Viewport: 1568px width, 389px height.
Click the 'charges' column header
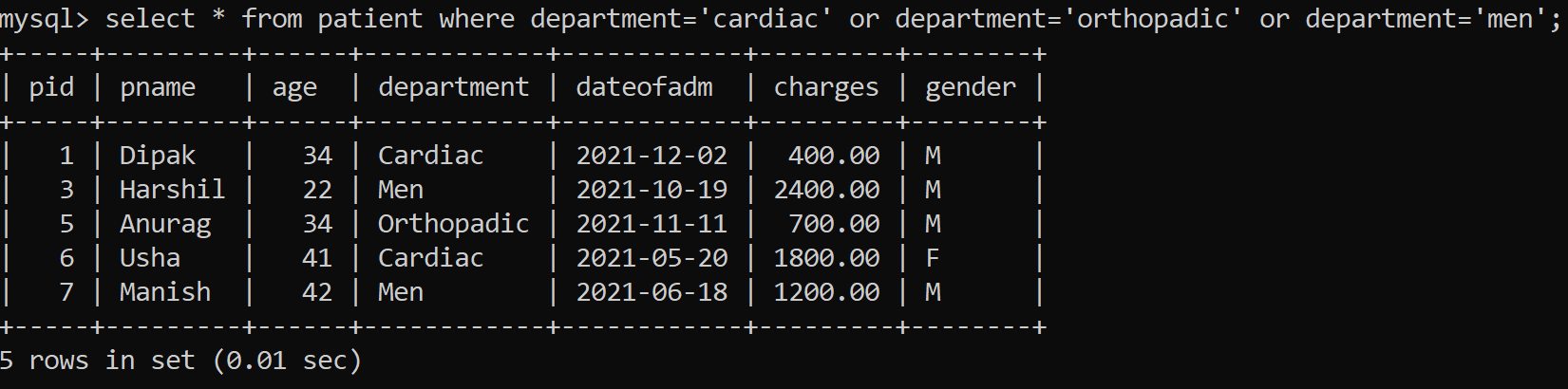826,88
